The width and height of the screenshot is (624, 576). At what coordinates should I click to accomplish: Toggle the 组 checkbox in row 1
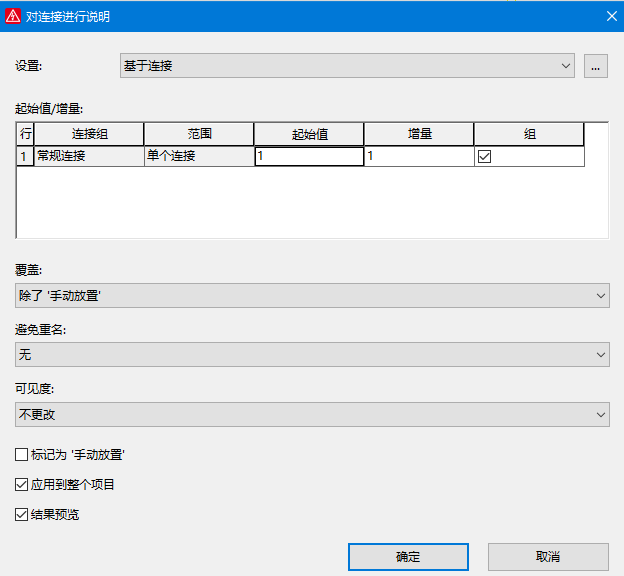(484, 156)
